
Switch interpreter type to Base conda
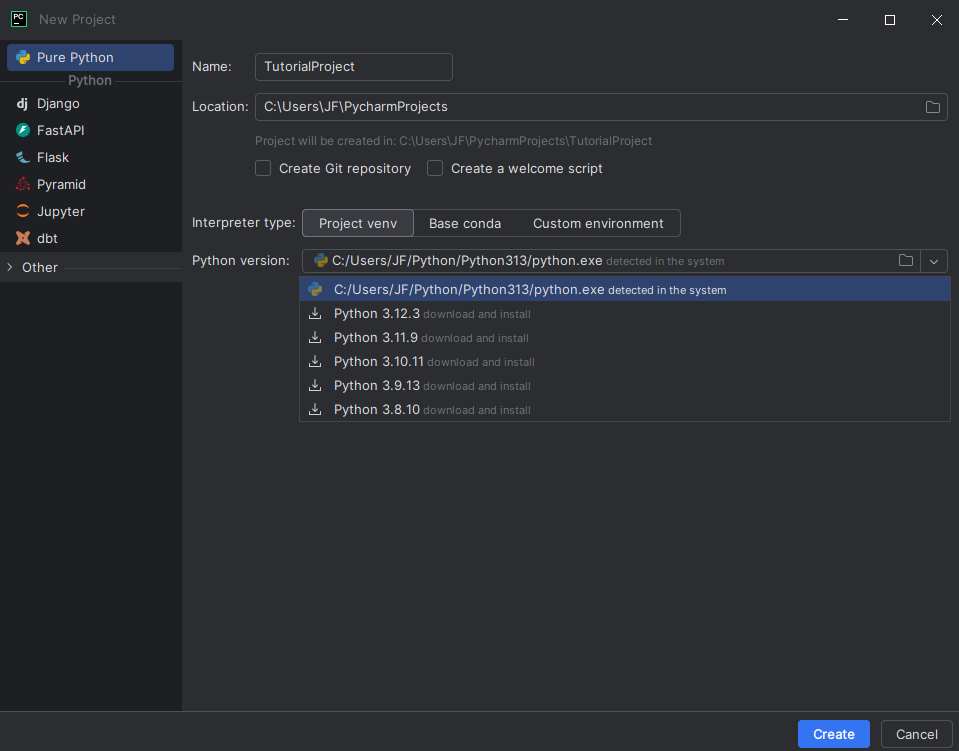pyautogui.click(x=465, y=223)
